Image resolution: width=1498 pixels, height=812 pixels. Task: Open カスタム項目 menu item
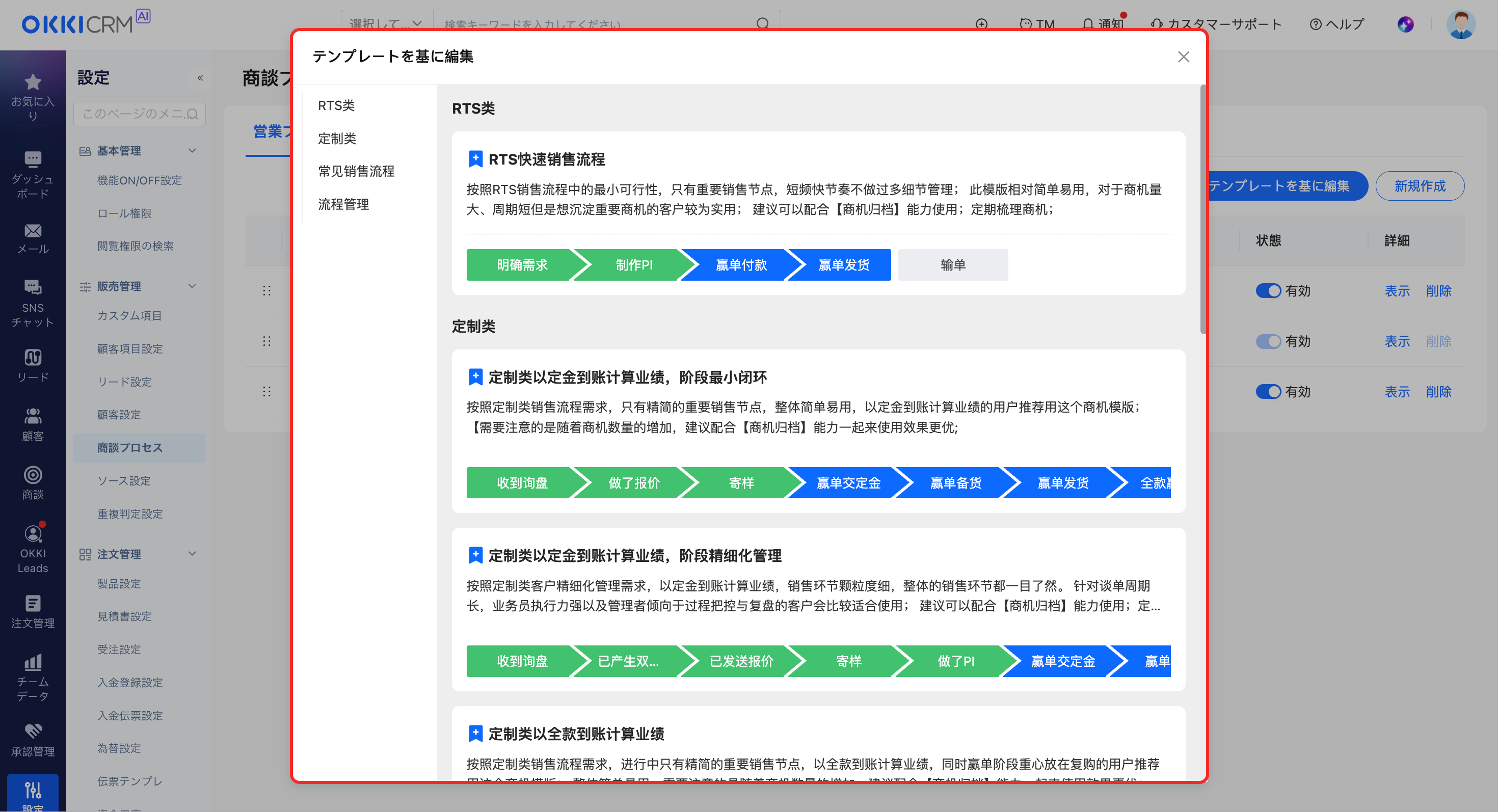[129, 316]
